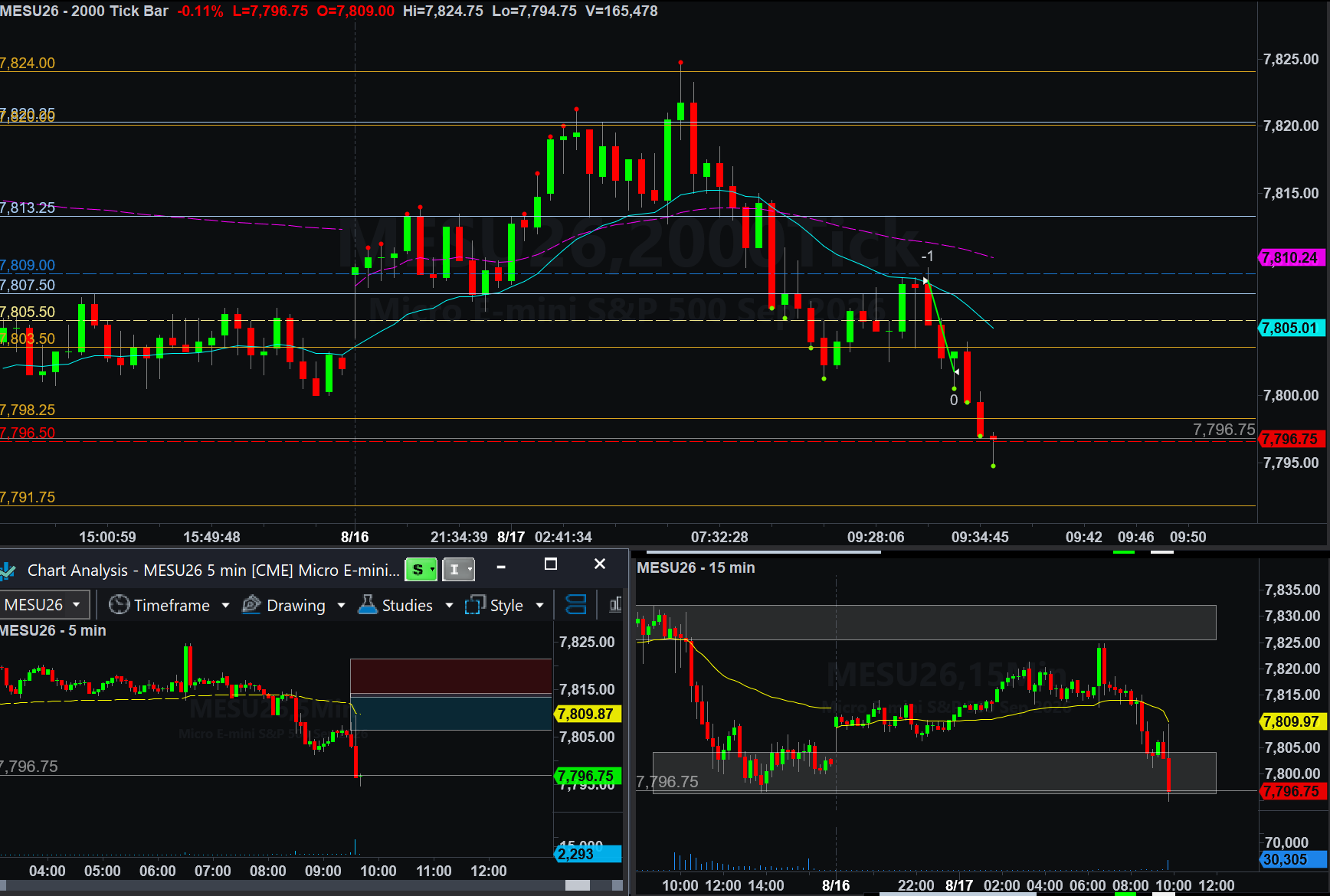Open the arrow on the green S button

tap(433, 569)
